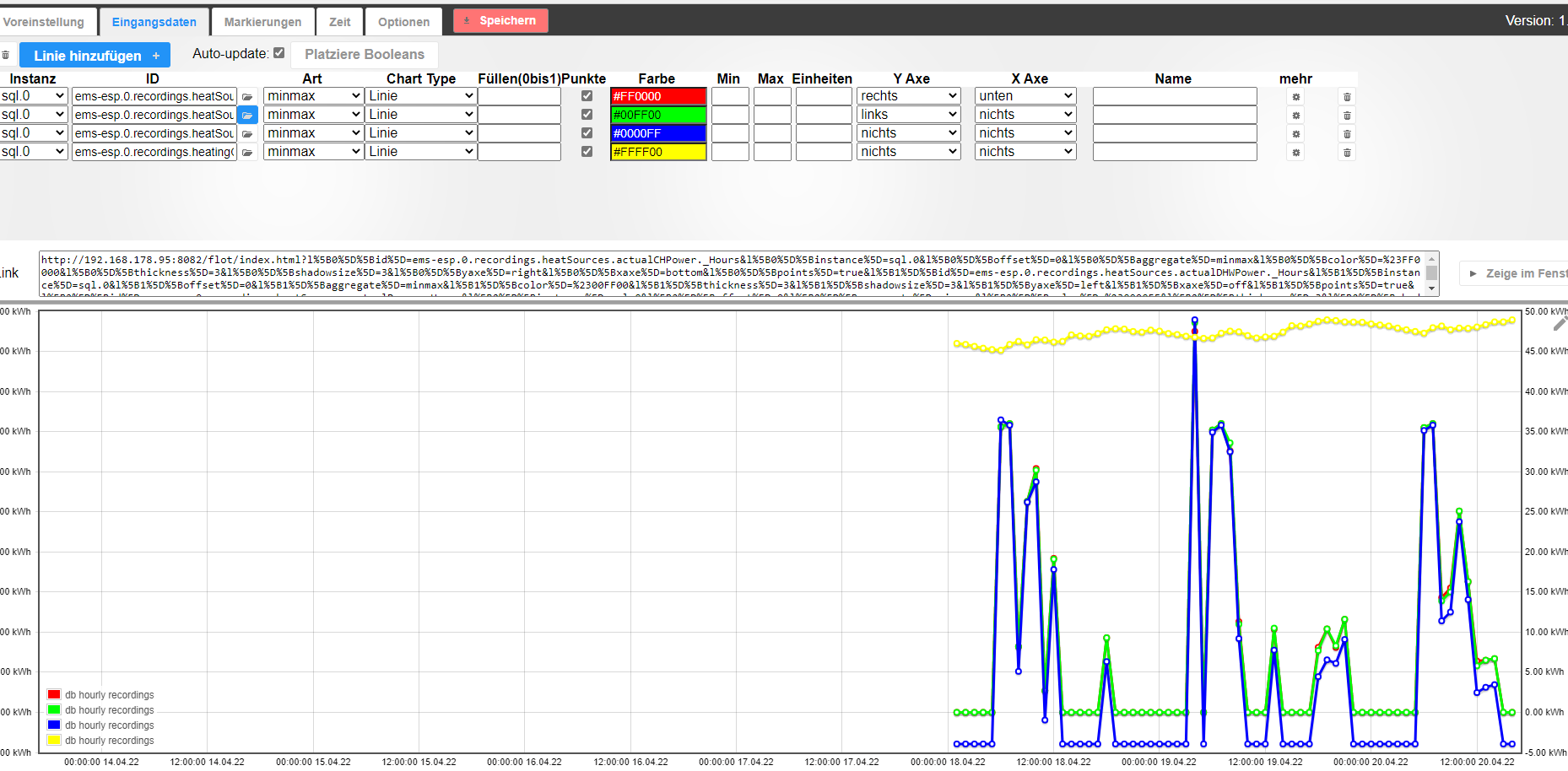Screen dimensions: 1568x771
Task: Open more settings gear for yellow line row
Action: (1296, 153)
